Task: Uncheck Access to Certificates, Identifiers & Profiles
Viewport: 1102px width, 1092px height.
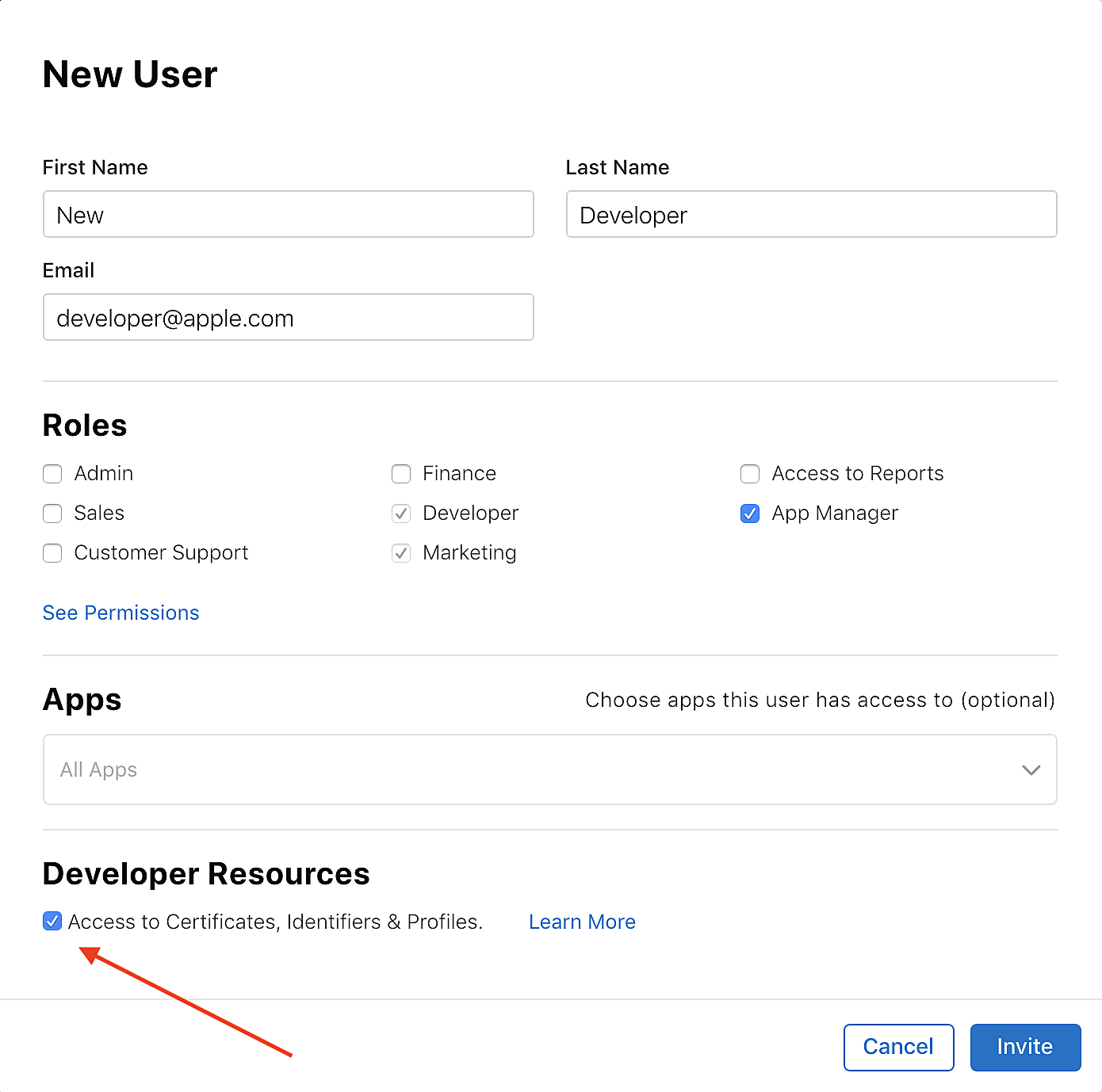Action: (x=52, y=921)
